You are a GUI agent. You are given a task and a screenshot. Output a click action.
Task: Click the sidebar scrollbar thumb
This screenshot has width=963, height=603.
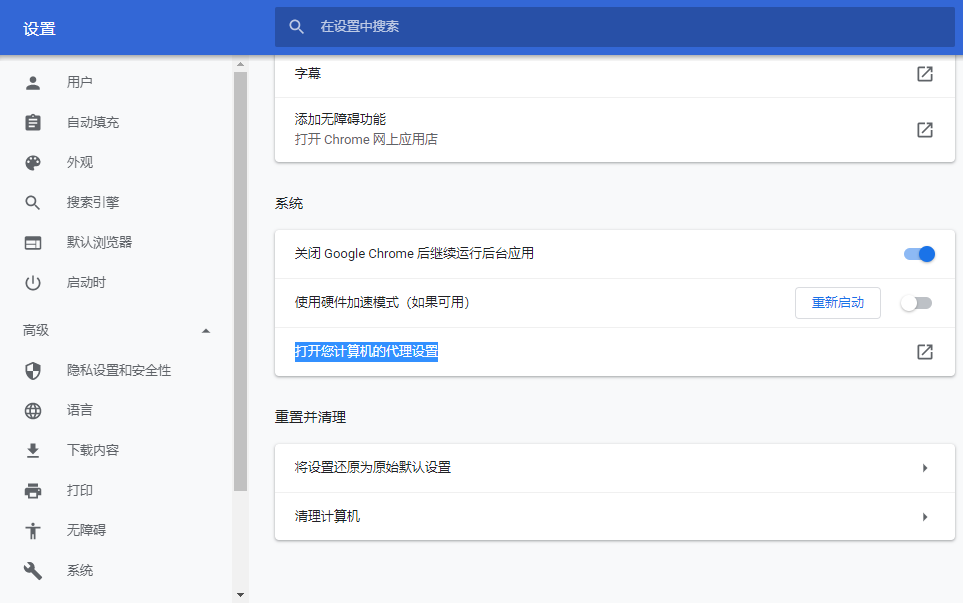(x=240, y=281)
